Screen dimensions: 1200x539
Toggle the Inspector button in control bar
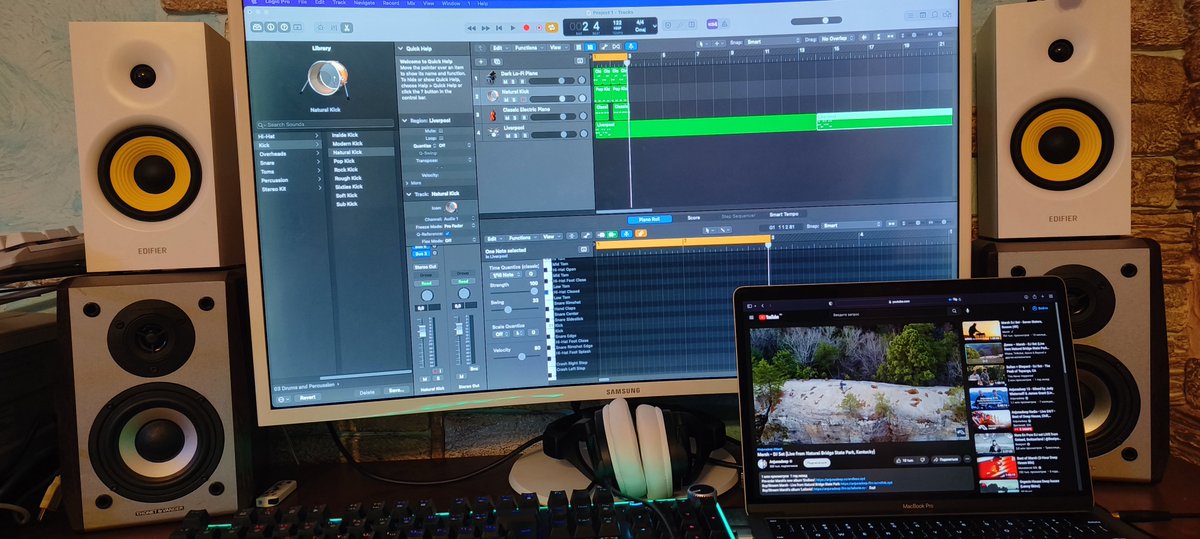tap(271, 27)
